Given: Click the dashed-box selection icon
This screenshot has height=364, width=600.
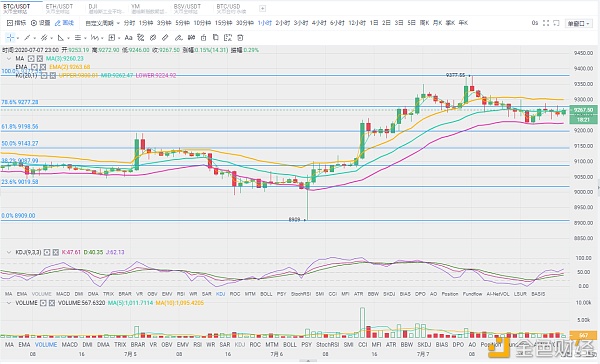Looking at the screenshot, I should tap(228, 38).
